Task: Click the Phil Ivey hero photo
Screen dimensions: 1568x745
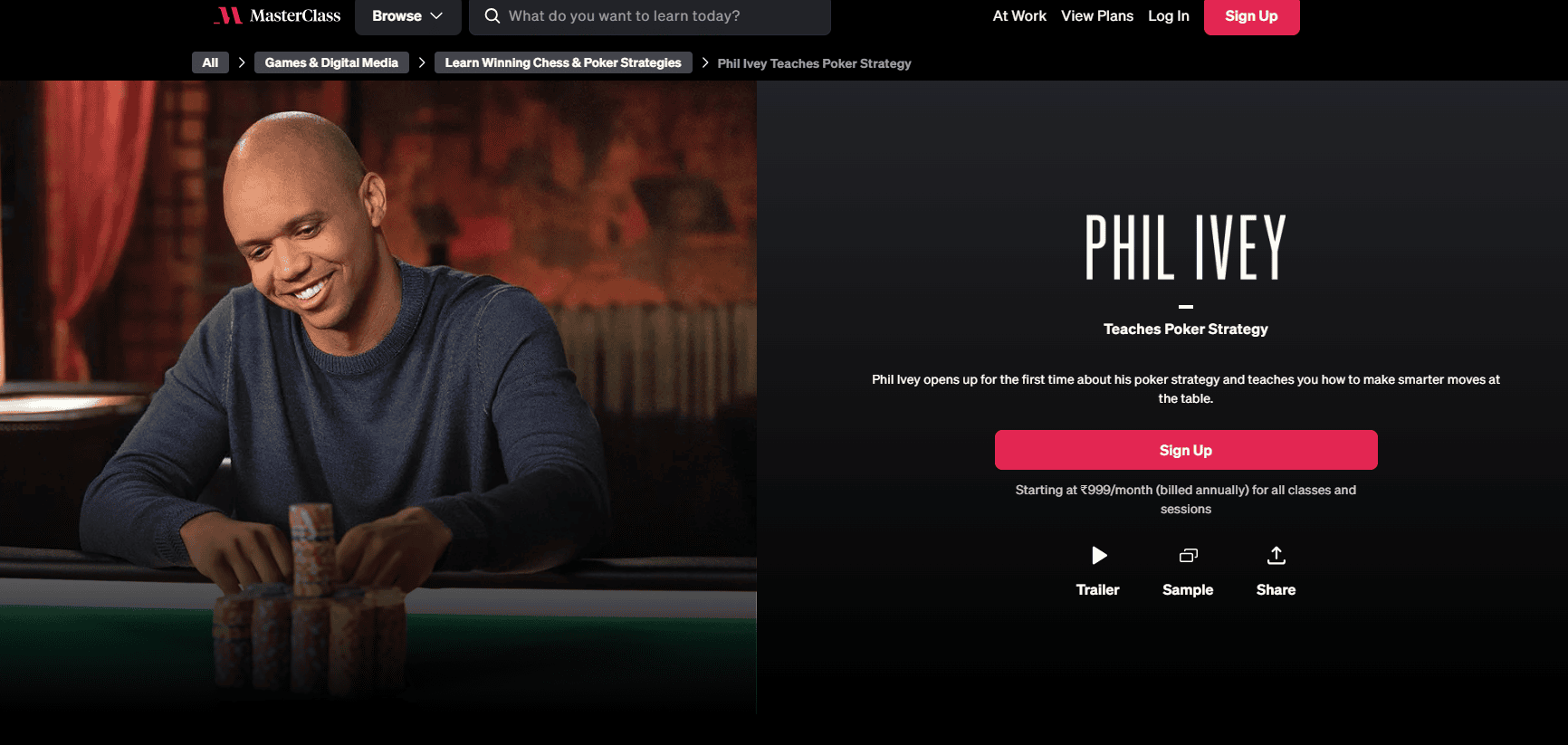Action: tap(378, 398)
